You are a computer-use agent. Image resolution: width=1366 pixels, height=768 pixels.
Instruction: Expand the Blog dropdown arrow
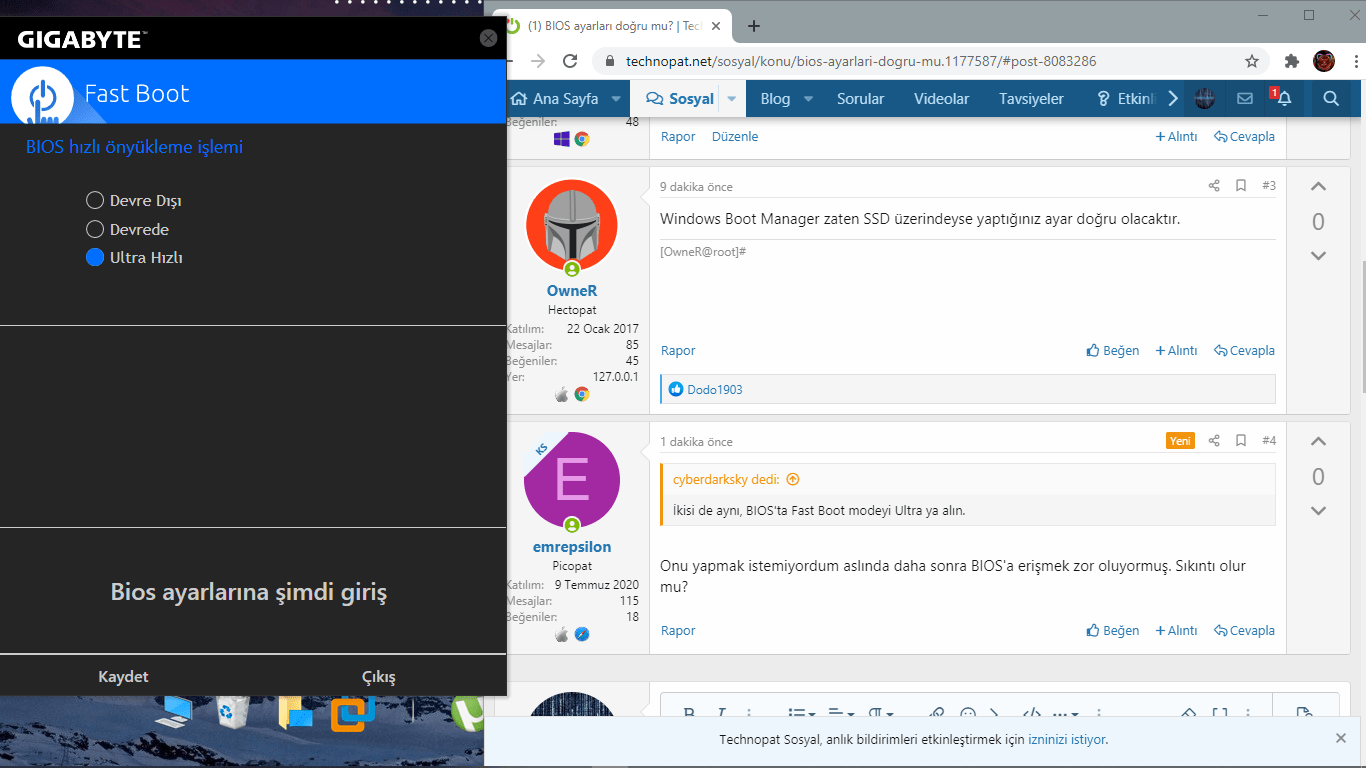[x=808, y=99]
